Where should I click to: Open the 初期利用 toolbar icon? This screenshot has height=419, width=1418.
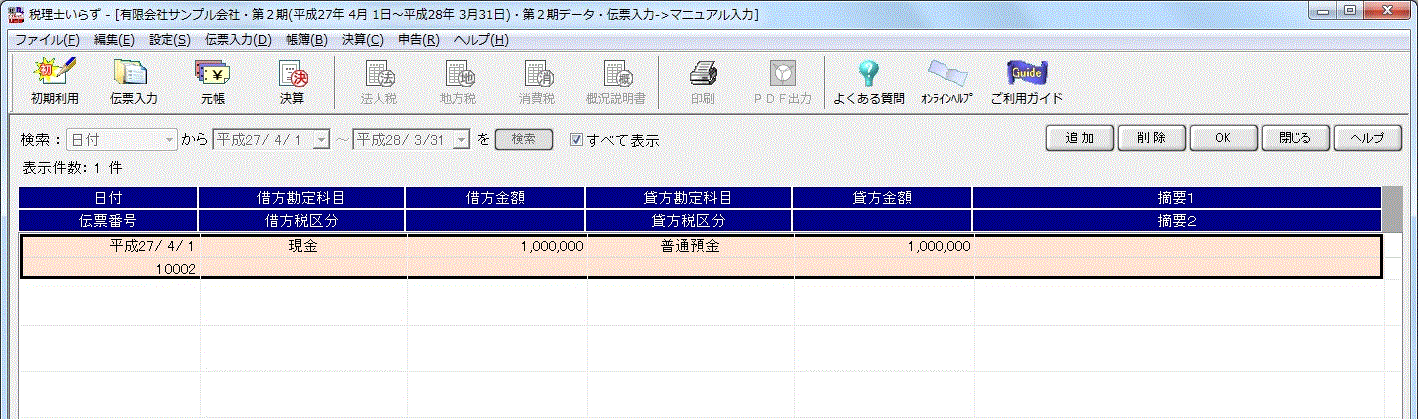coord(54,81)
